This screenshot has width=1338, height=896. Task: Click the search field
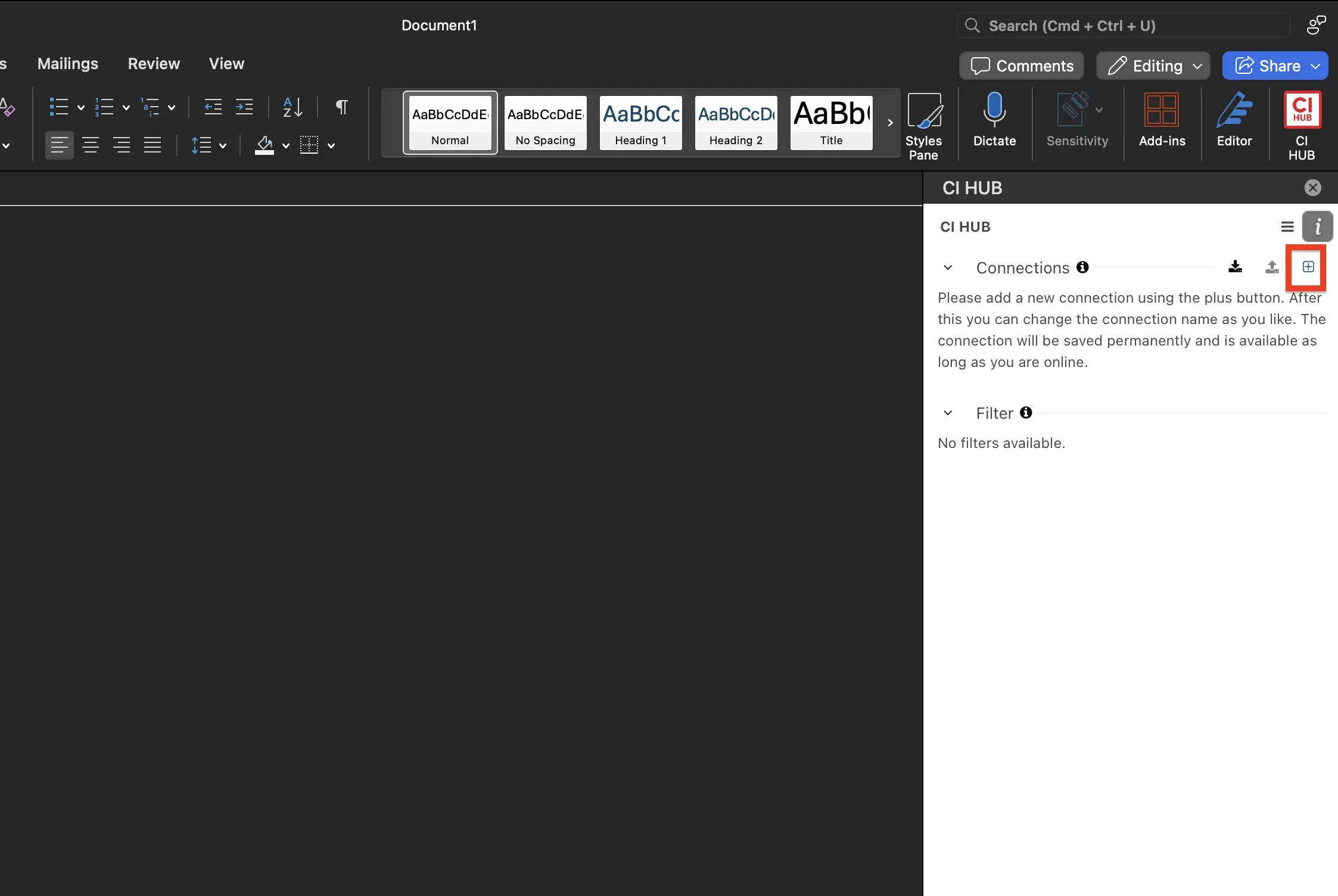[1124, 26]
